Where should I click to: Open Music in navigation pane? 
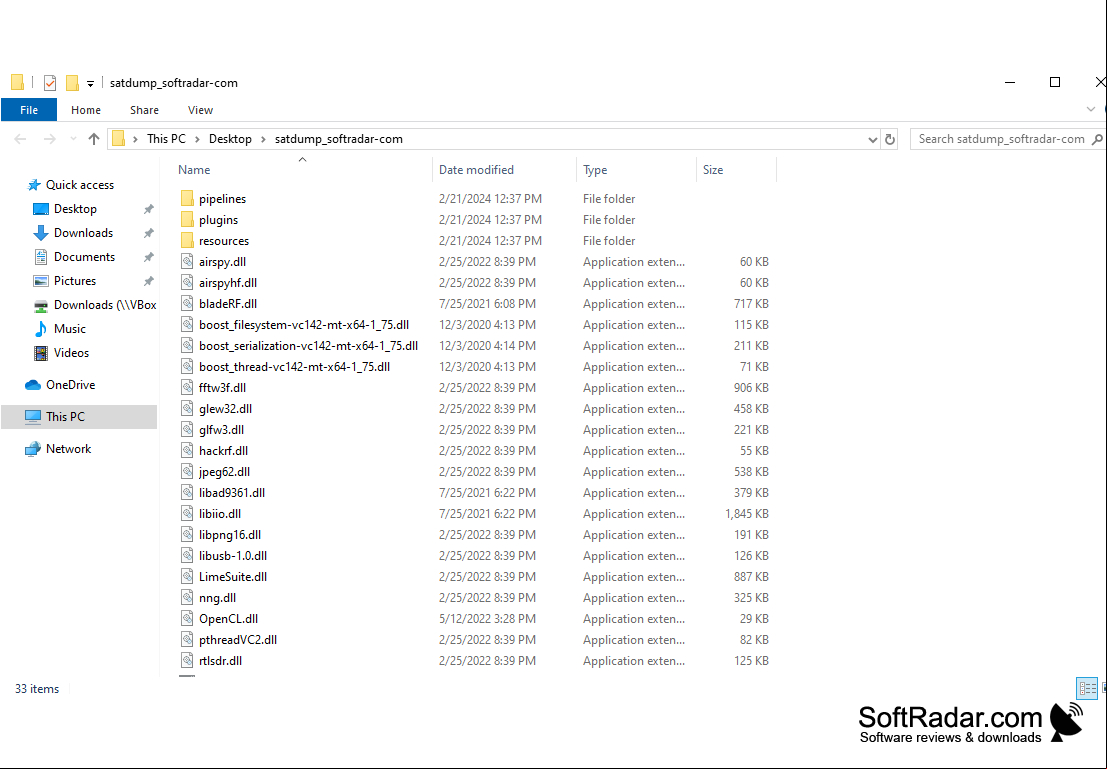[69, 329]
